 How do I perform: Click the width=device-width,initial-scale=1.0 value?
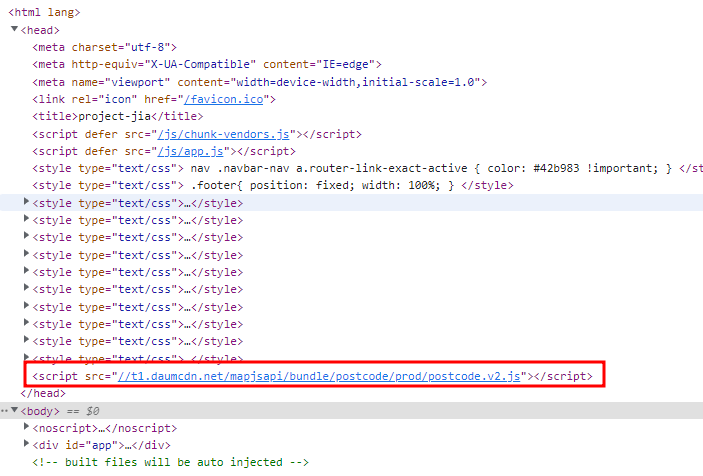(x=356, y=82)
